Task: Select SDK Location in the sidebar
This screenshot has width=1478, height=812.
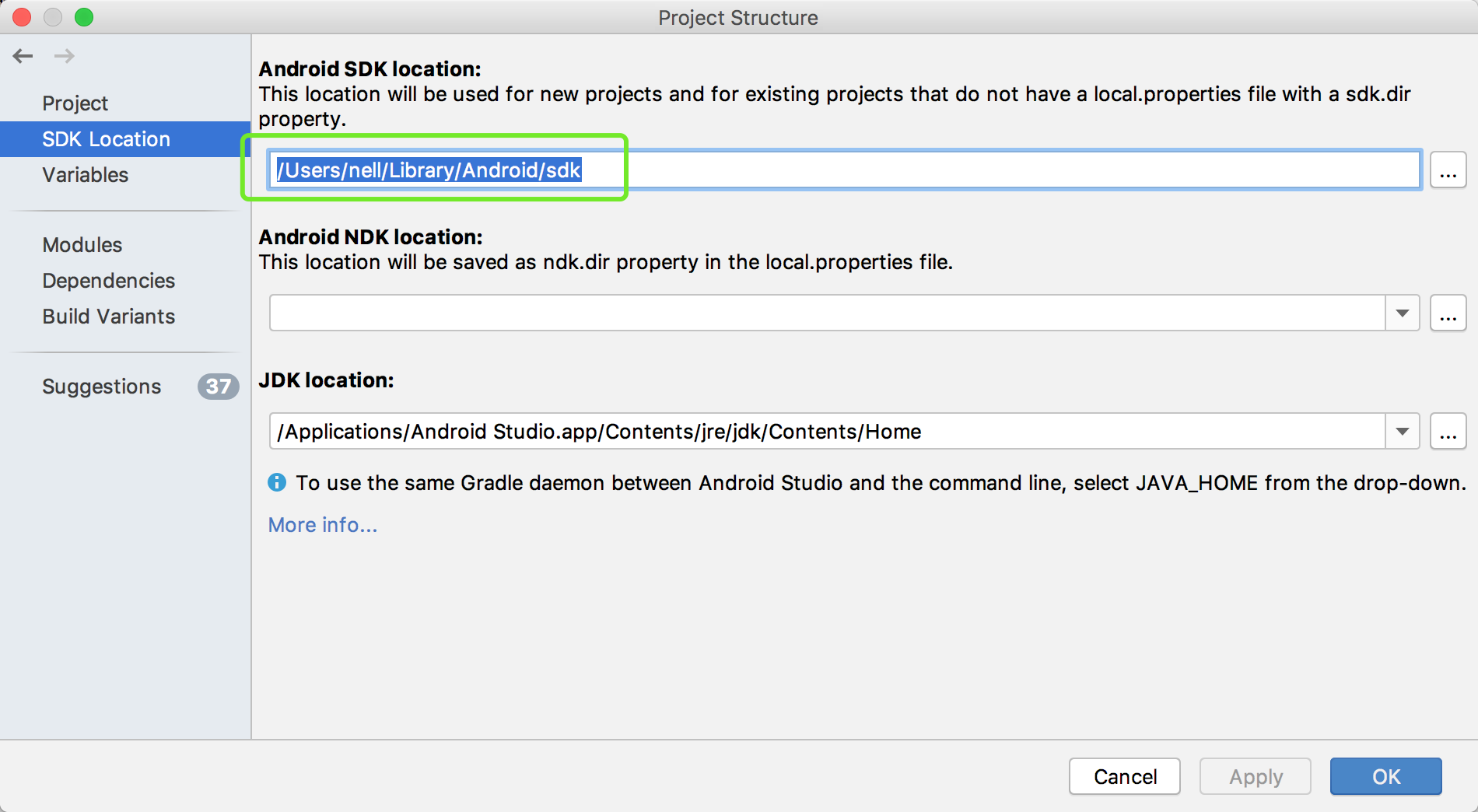Action: [125, 139]
